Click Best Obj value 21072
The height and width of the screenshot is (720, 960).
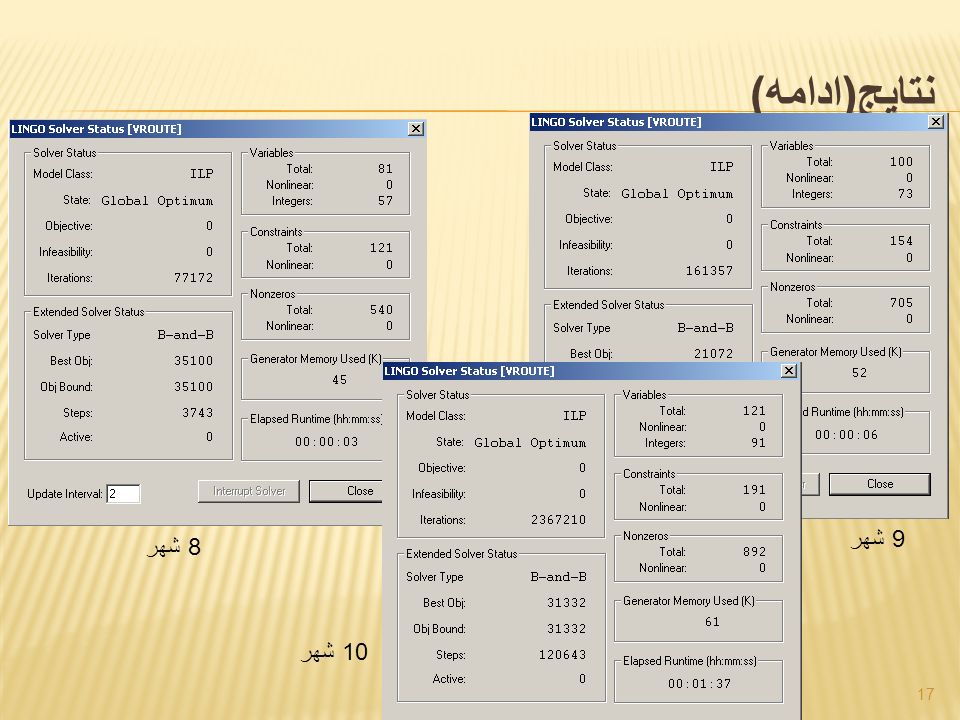pyautogui.click(x=713, y=353)
